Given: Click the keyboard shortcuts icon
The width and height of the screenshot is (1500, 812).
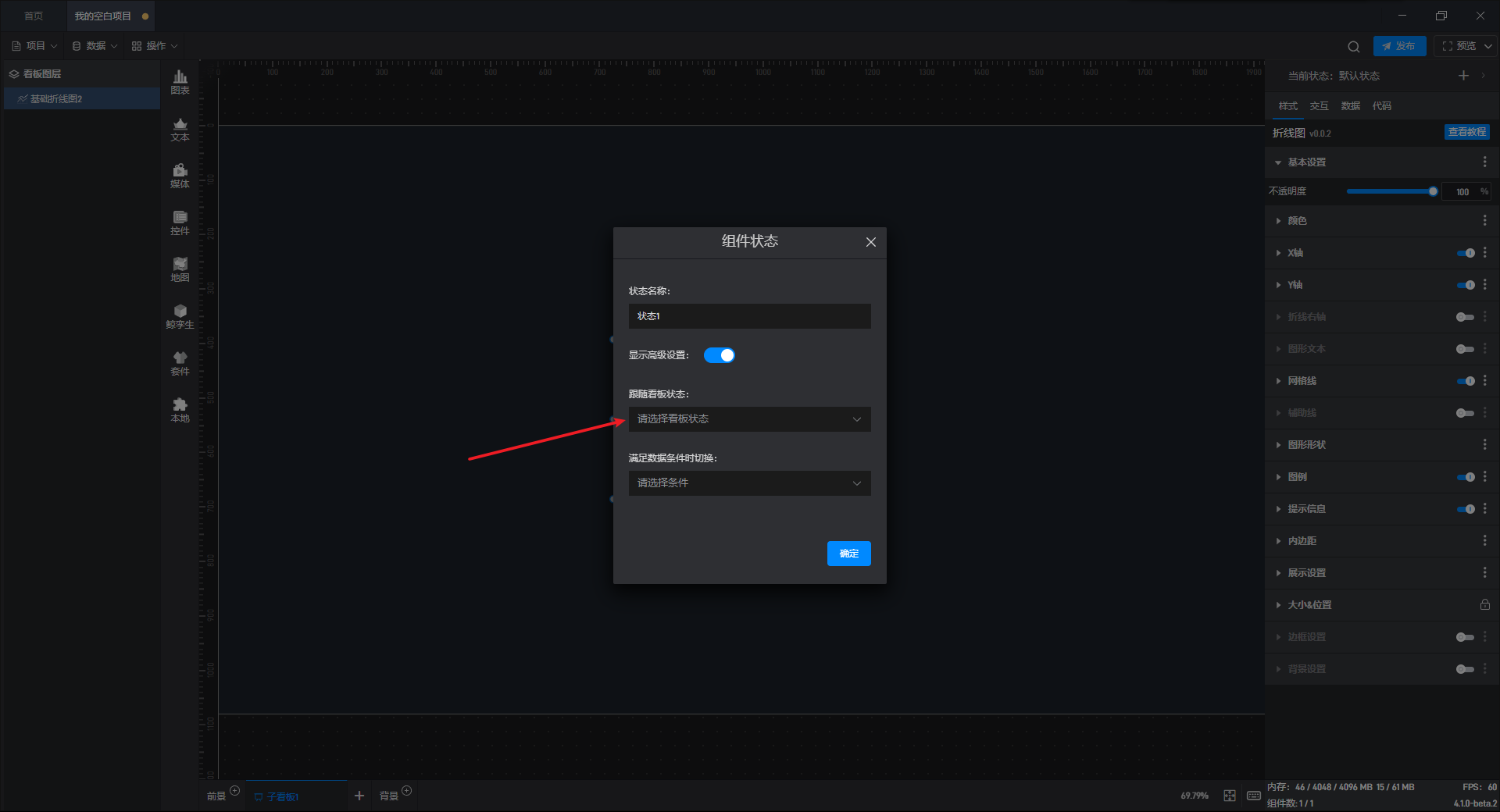Looking at the screenshot, I should [x=1254, y=796].
